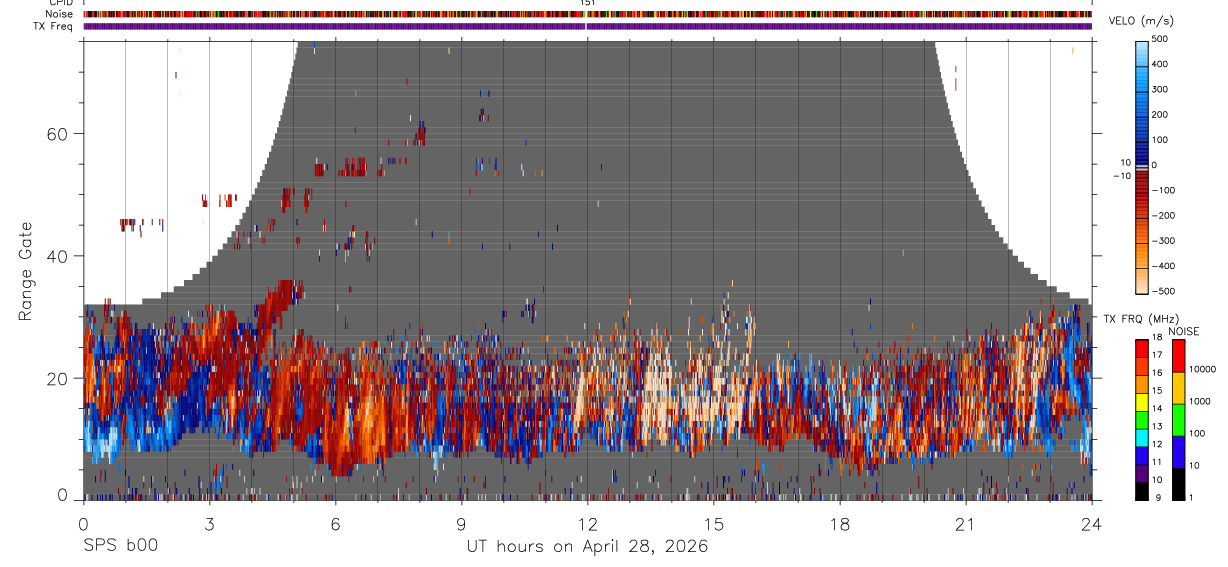Click the 'TX Freq' row label at top left
This screenshot has width=1228, height=567.
tap(54, 26)
